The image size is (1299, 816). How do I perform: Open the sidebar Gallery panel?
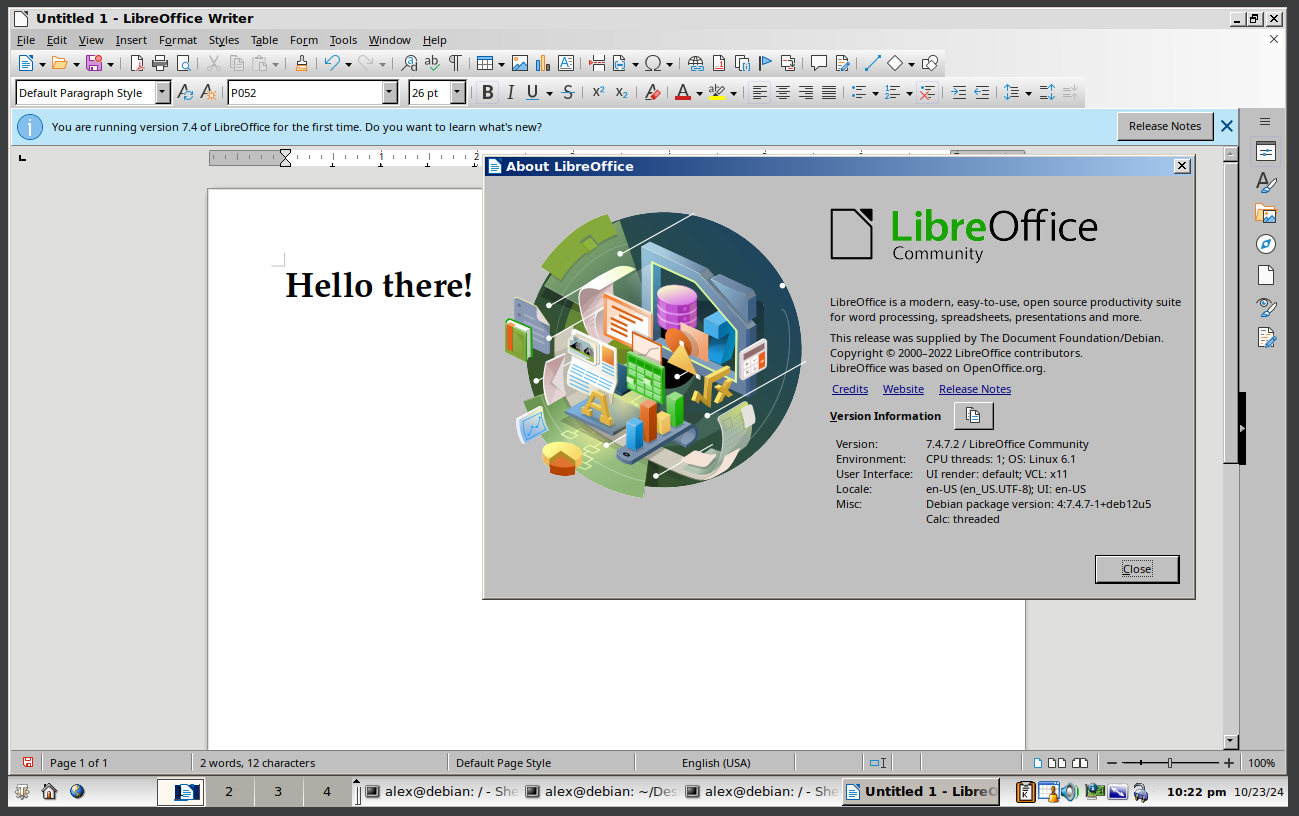point(1266,214)
